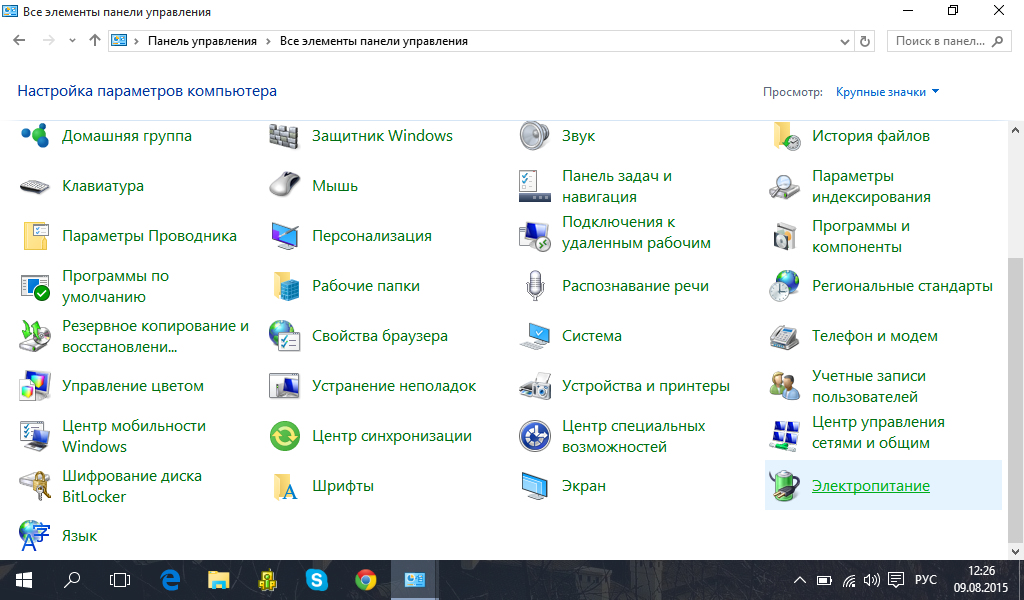Expand the address bar history dropdown
The width and height of the screenshot is (1024, 600).
click(844, 41)
